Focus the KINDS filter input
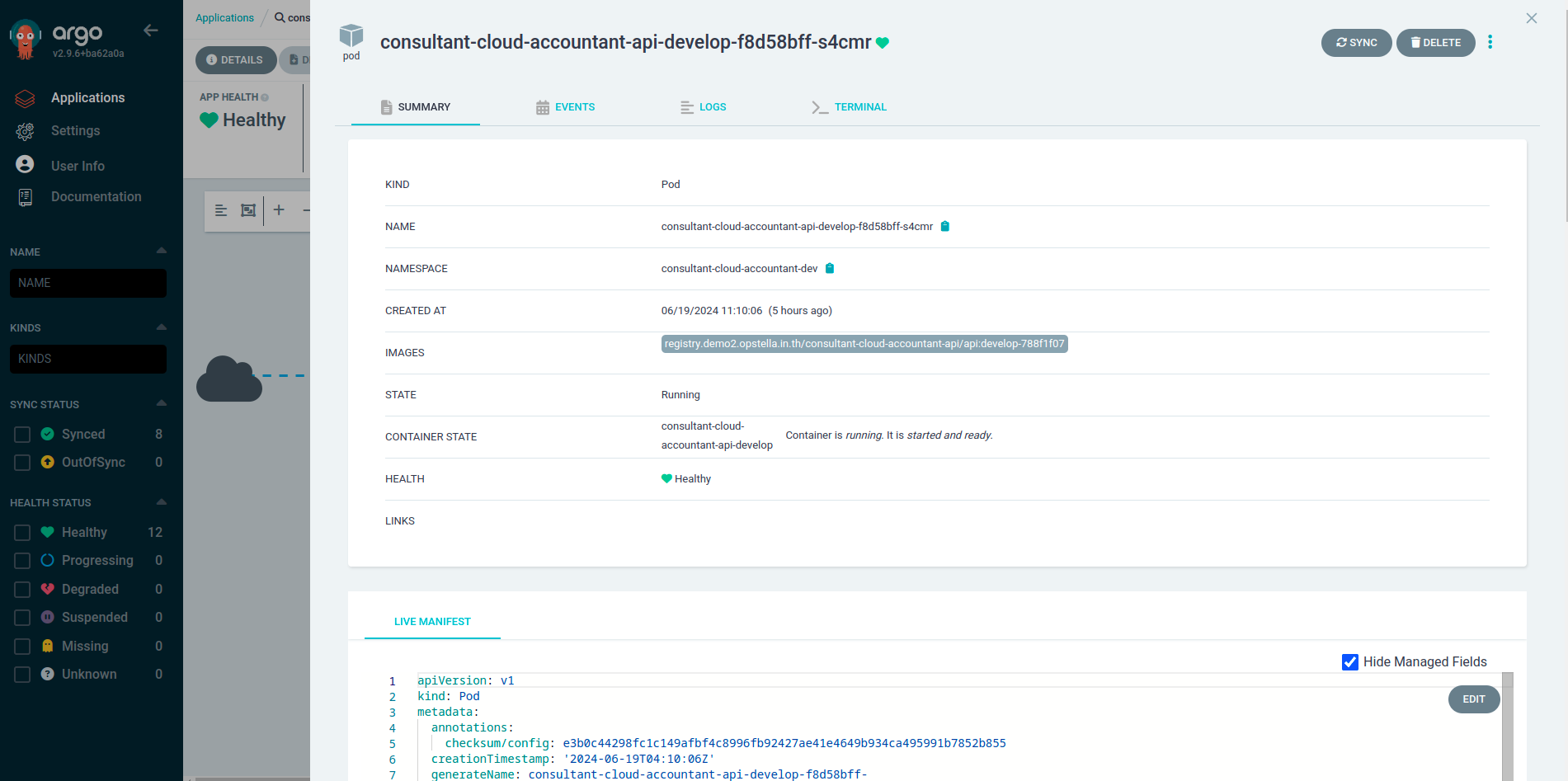Screen dimensions: 1568x781 pos(88,359)
